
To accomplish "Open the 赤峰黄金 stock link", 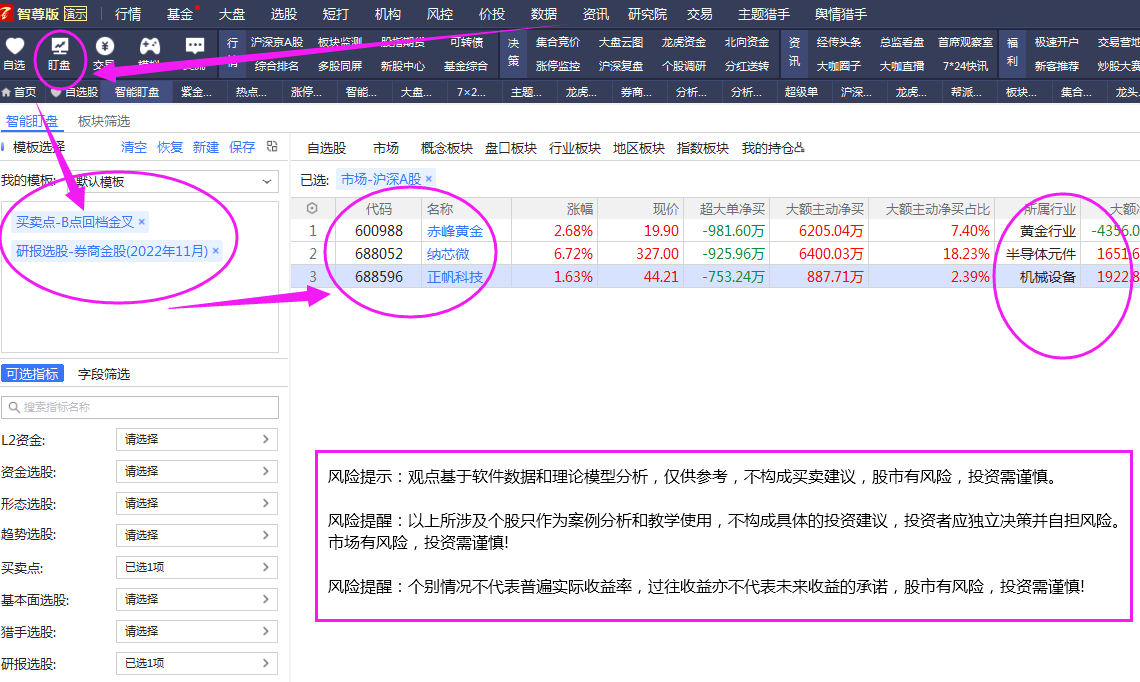I will click(x=455, y=231).
